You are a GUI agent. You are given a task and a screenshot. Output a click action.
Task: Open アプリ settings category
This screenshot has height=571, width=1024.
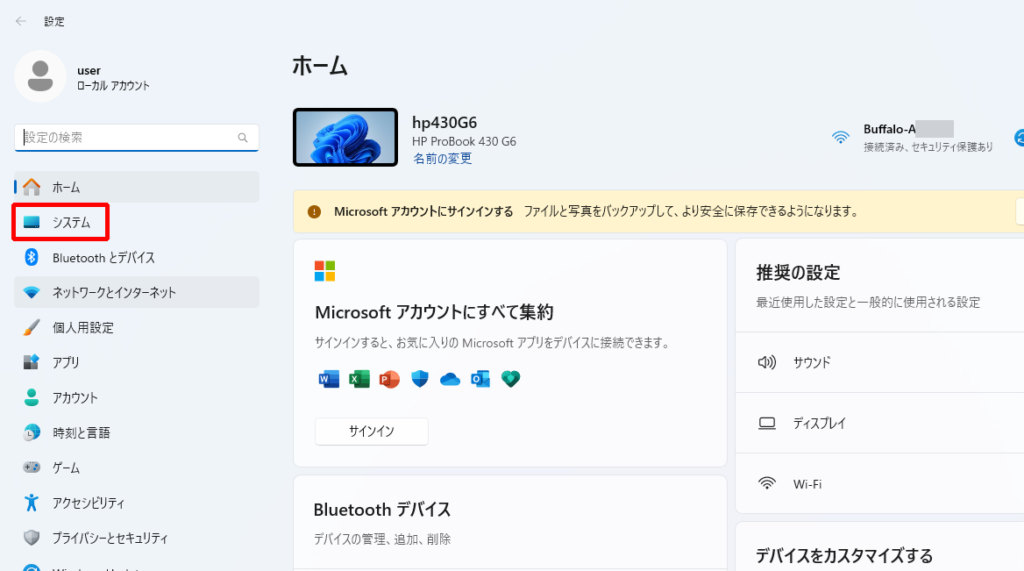[x=136, y=363]
